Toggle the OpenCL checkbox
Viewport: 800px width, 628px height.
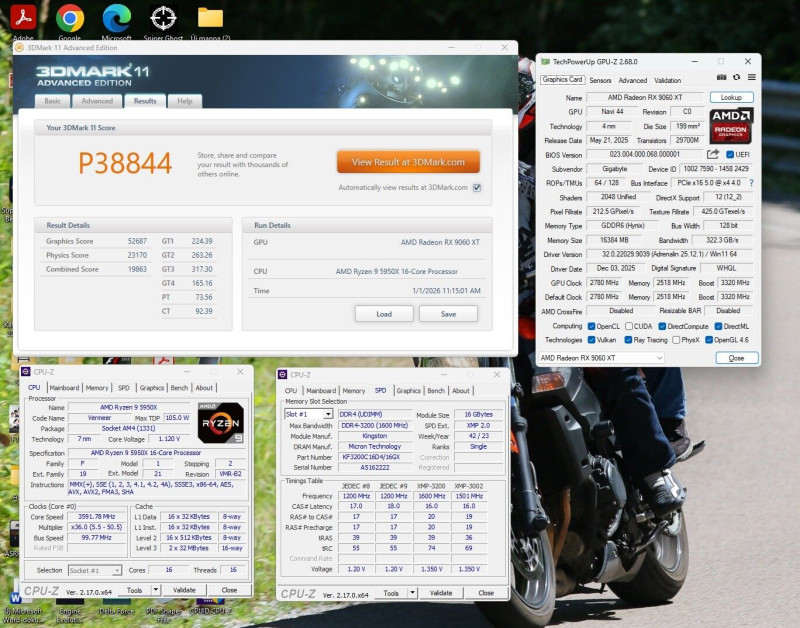point(591,326)
